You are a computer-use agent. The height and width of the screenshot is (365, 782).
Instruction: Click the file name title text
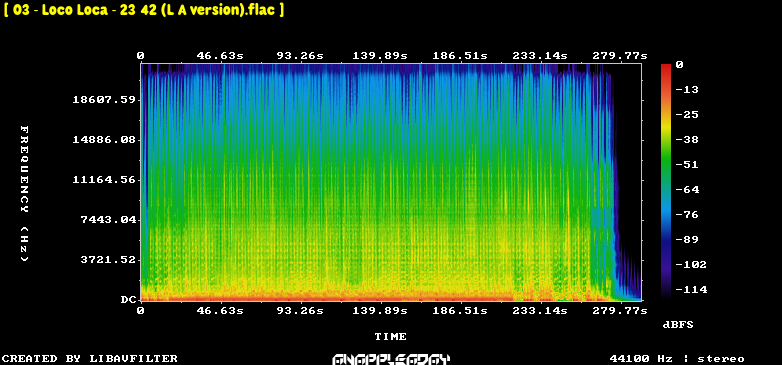click(144, 10)
